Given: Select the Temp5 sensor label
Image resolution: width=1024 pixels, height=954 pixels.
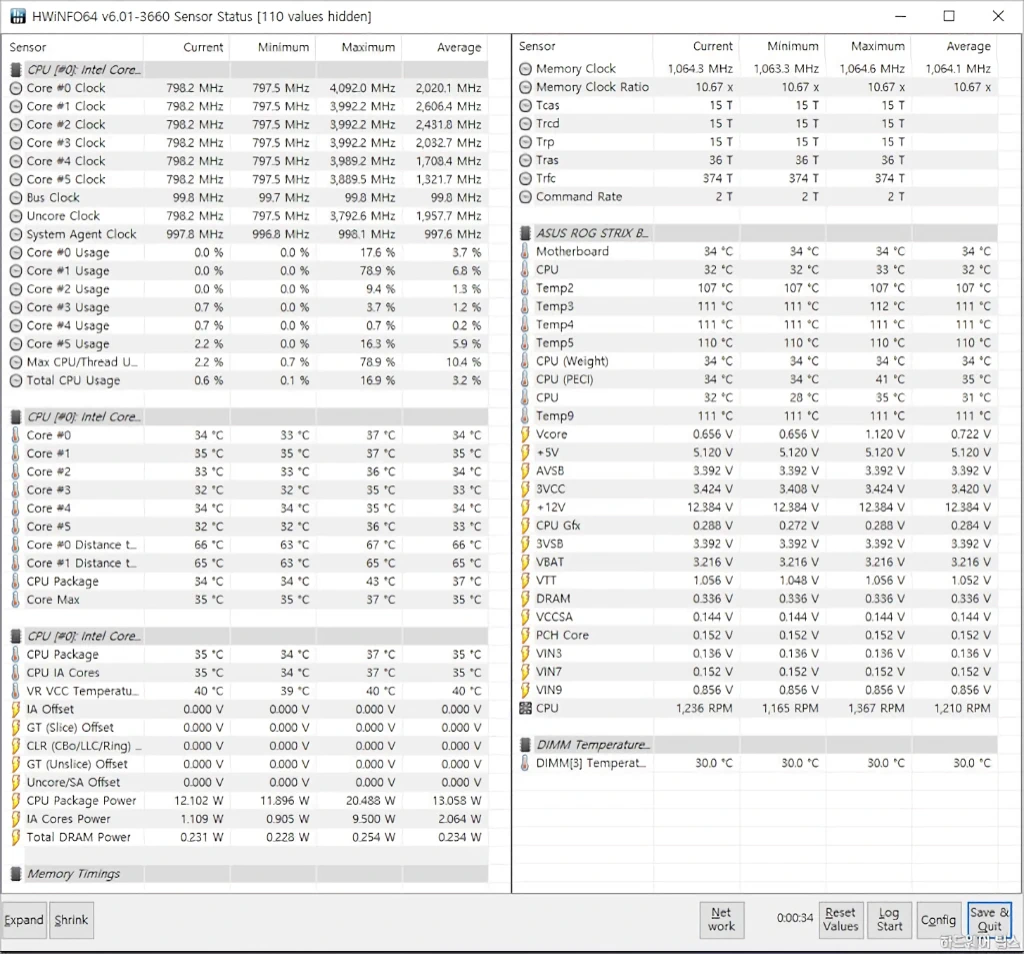Looking at the screenshot, I should pos(555,343).
